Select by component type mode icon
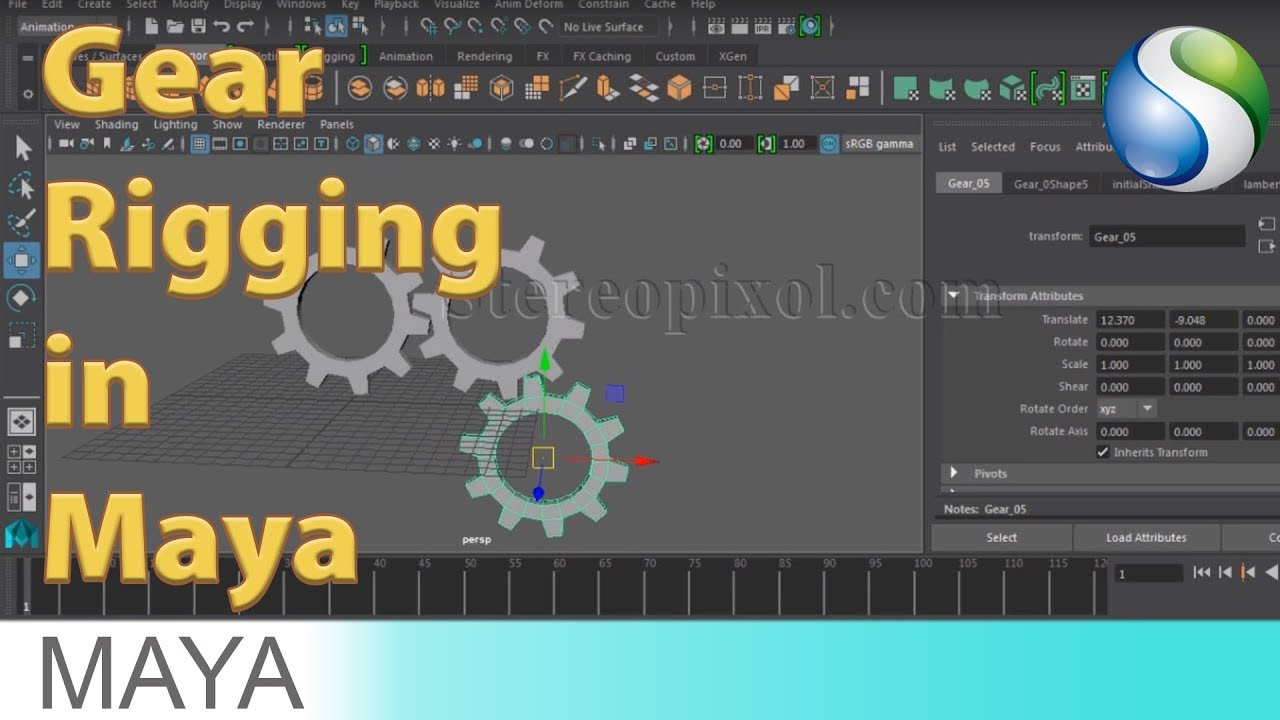 360,26
